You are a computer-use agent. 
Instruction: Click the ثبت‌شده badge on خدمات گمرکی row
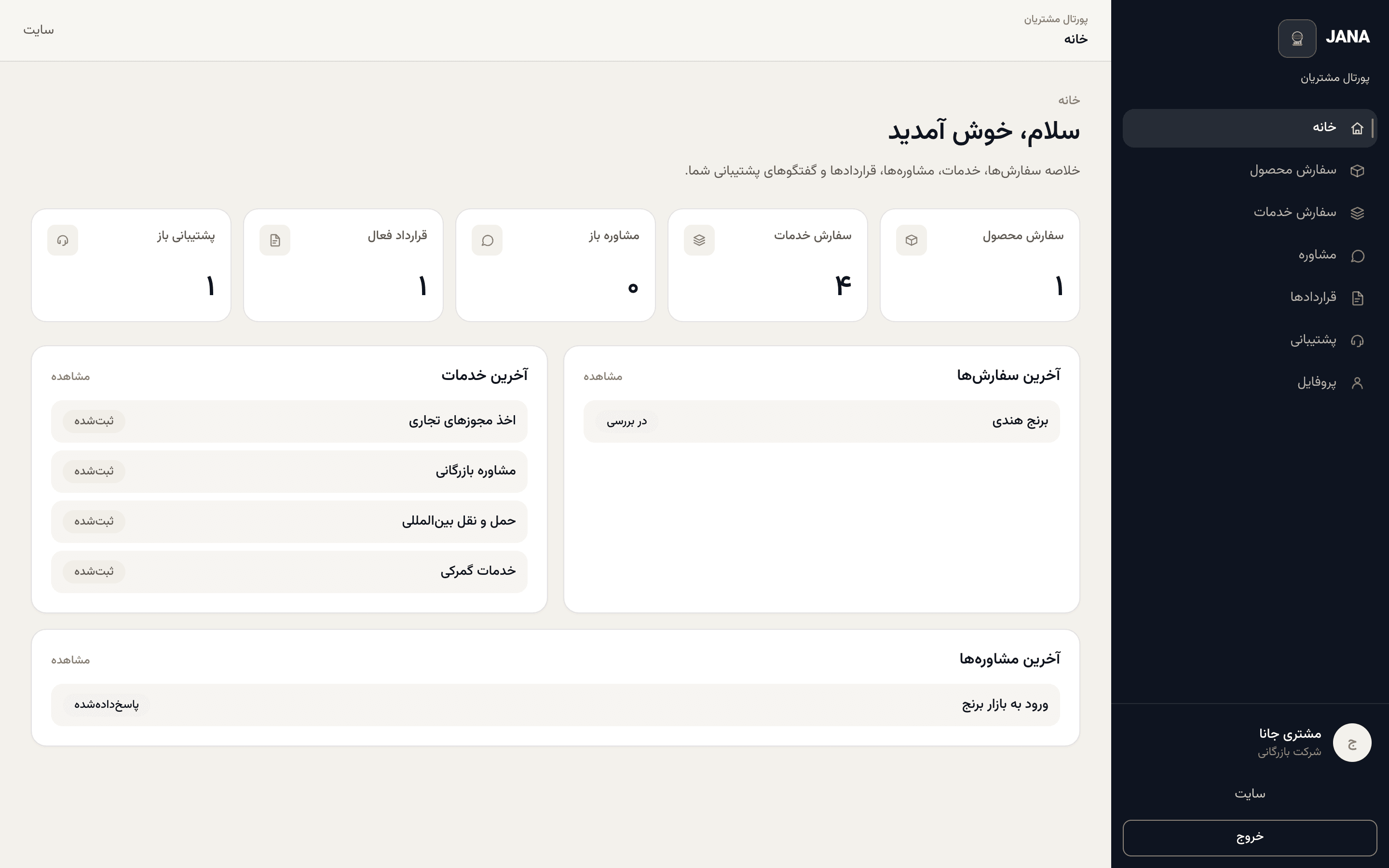pos(94,572)
